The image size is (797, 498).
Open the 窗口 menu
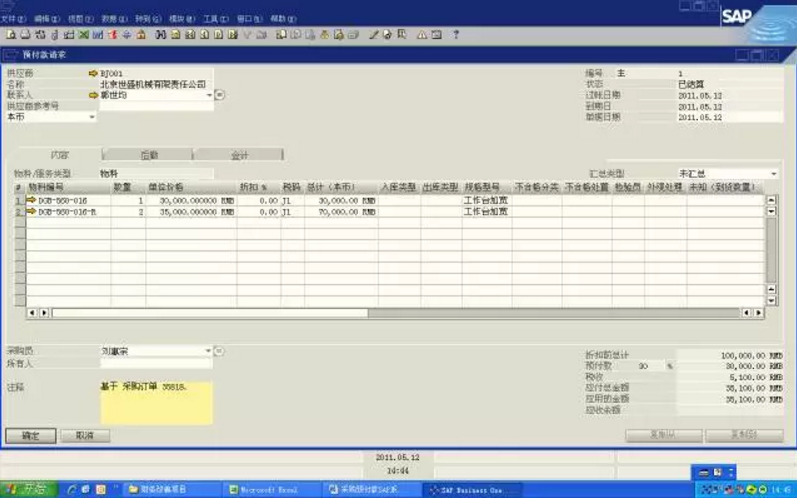click(x=250, y=19)
